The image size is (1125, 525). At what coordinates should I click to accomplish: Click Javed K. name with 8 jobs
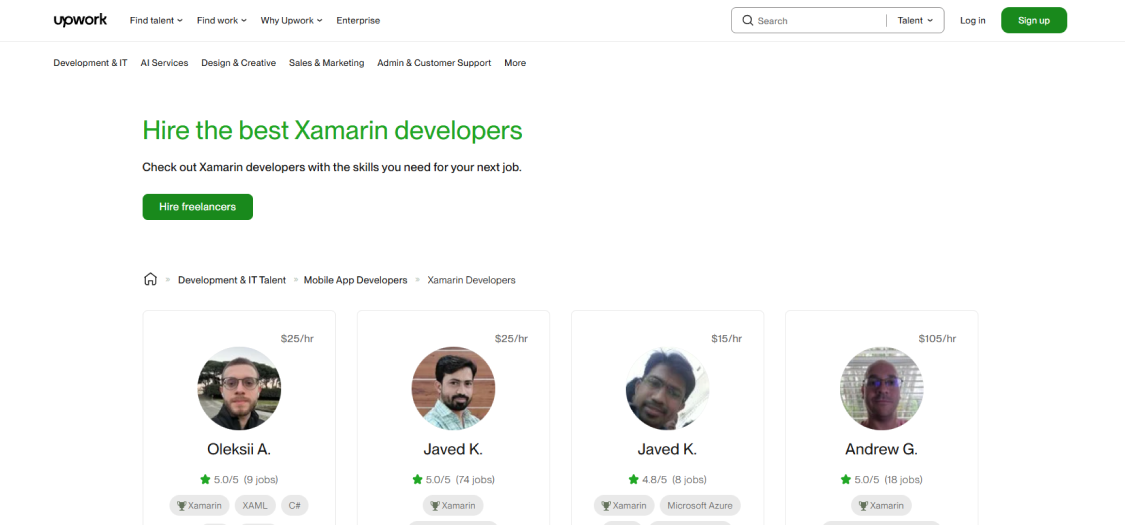click(667, 450)
